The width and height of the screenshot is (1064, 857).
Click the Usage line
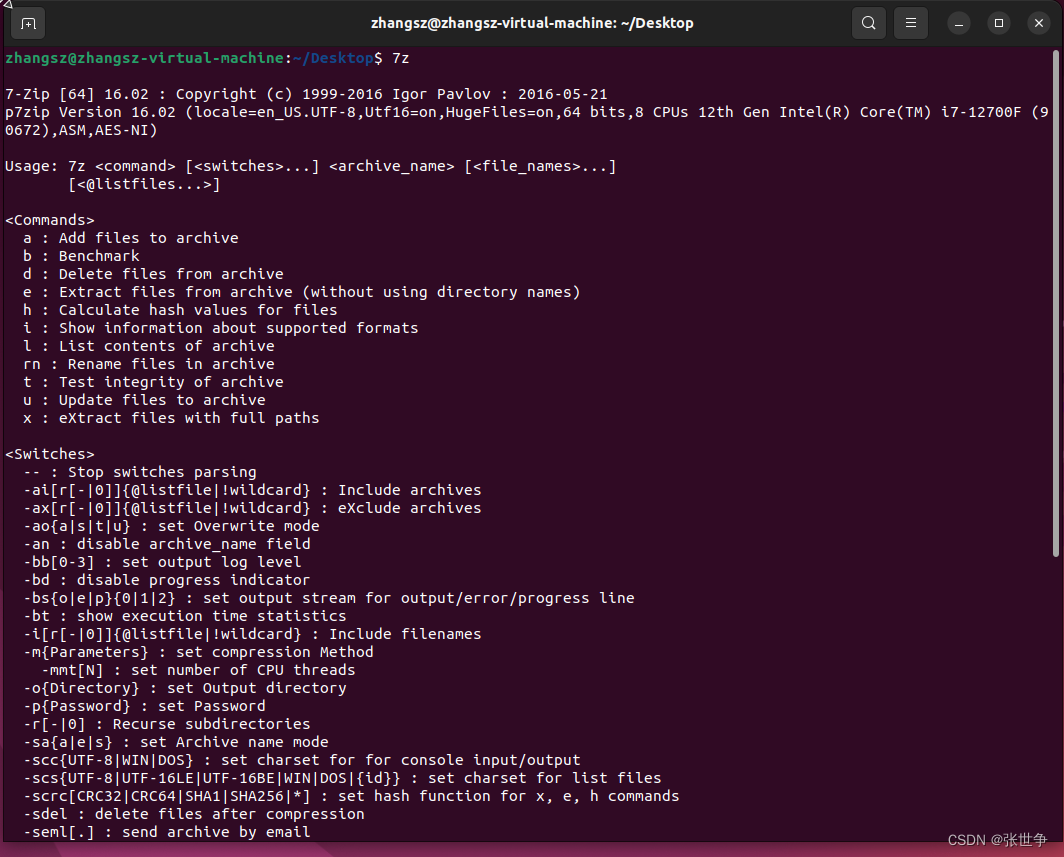[310, 166]
